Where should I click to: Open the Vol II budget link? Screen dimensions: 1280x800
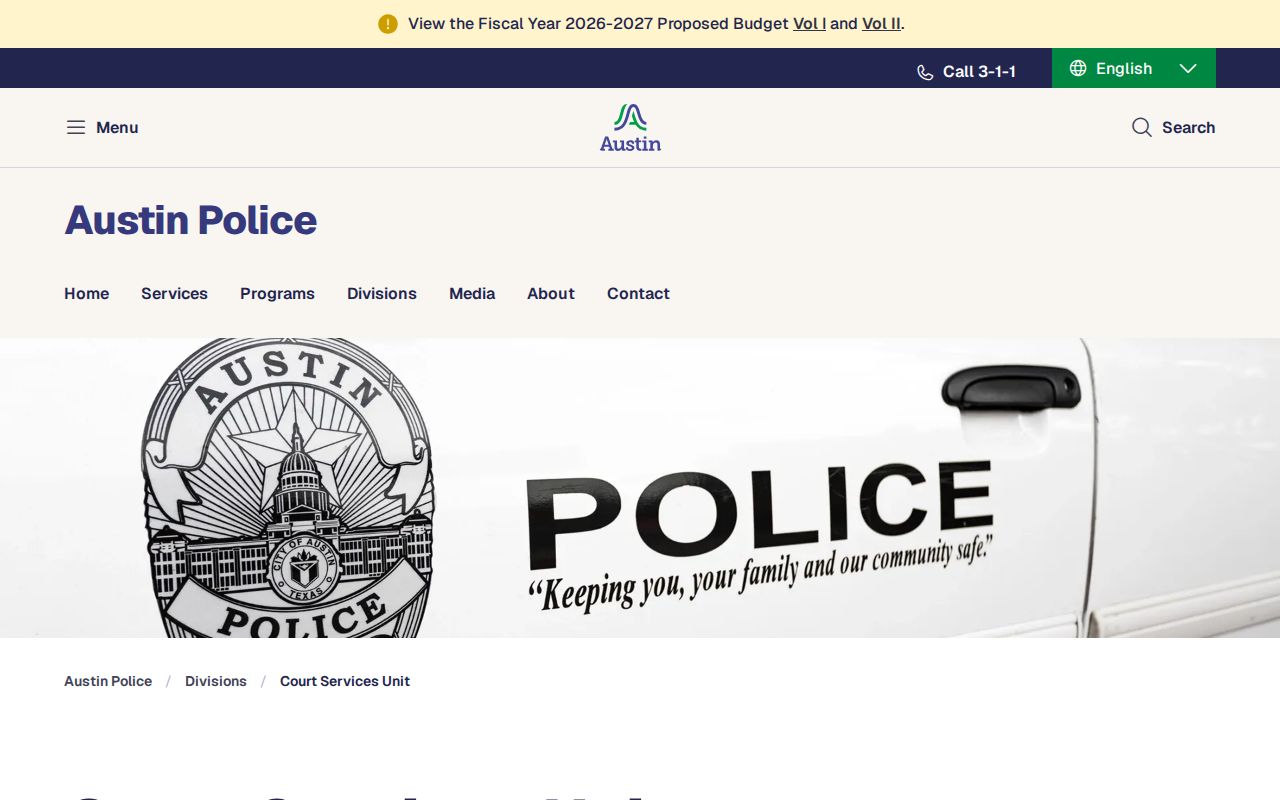(x=881, y=23)
